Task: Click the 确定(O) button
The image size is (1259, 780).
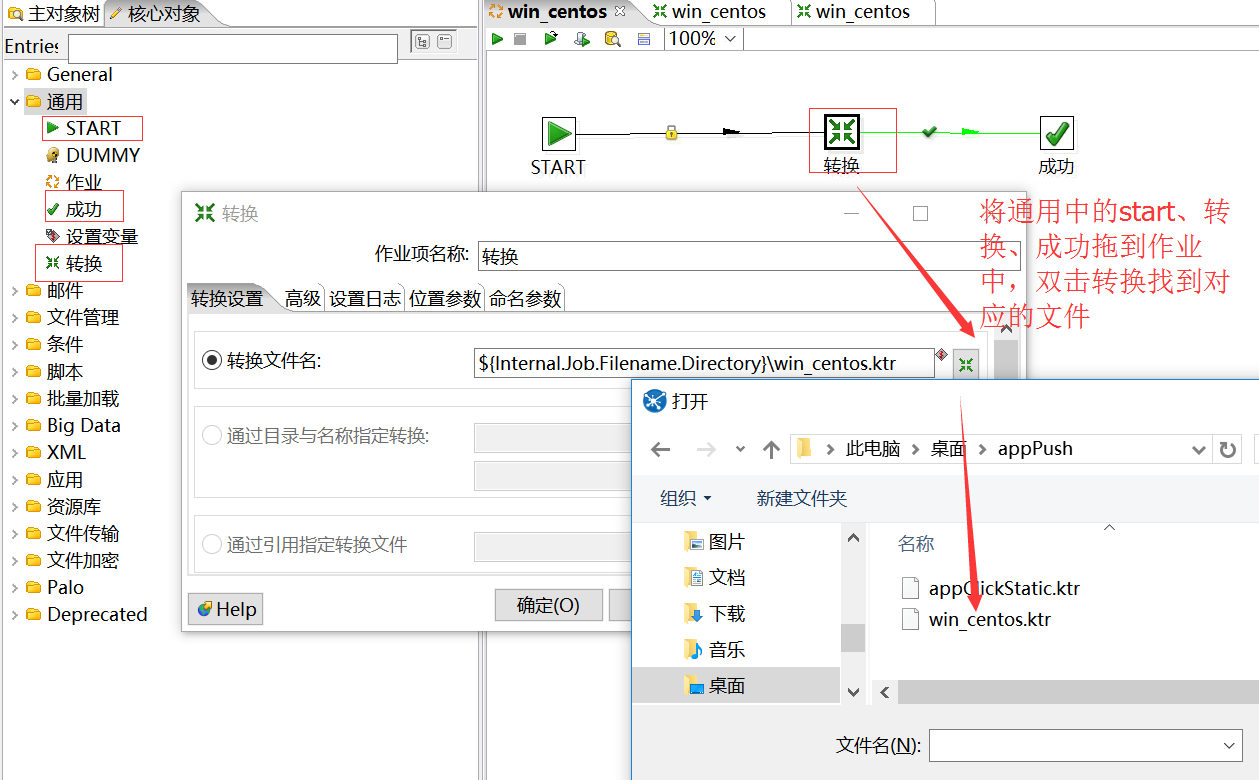Action: click(x=548, y=605)
